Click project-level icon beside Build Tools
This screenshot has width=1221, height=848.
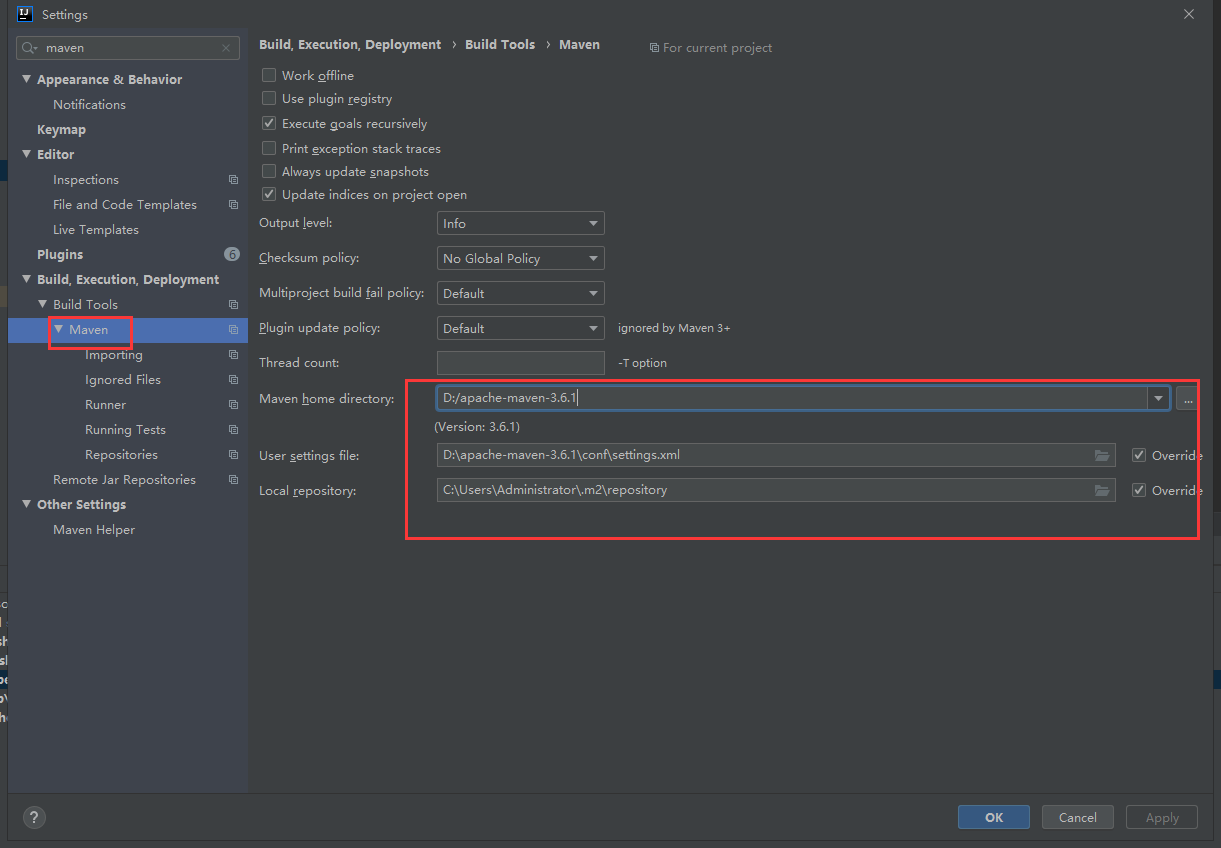(x=233, y=305)
